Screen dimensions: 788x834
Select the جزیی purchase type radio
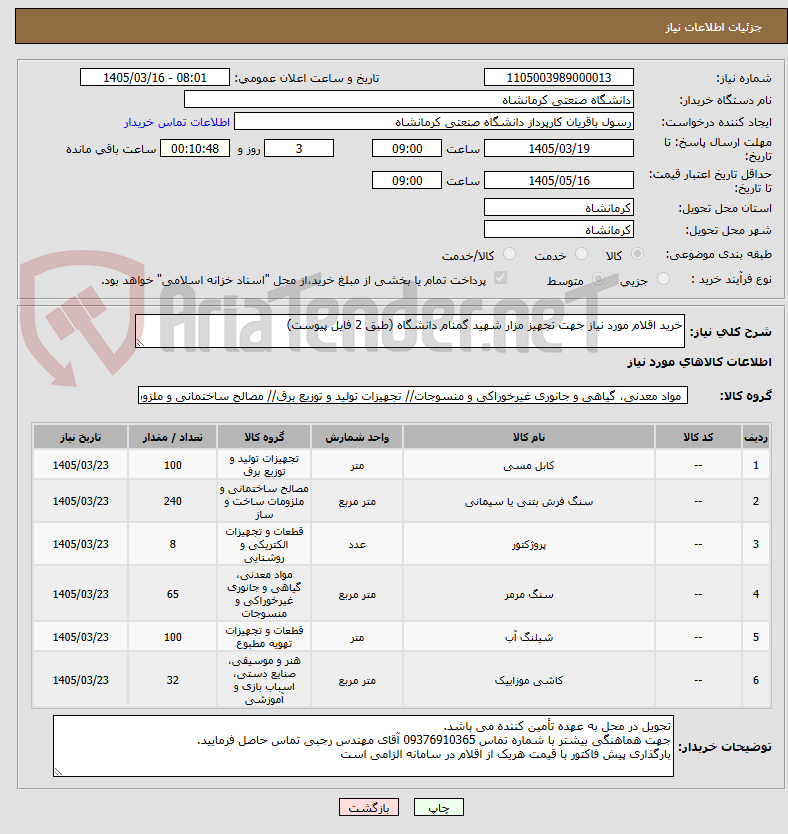point(663,279)
